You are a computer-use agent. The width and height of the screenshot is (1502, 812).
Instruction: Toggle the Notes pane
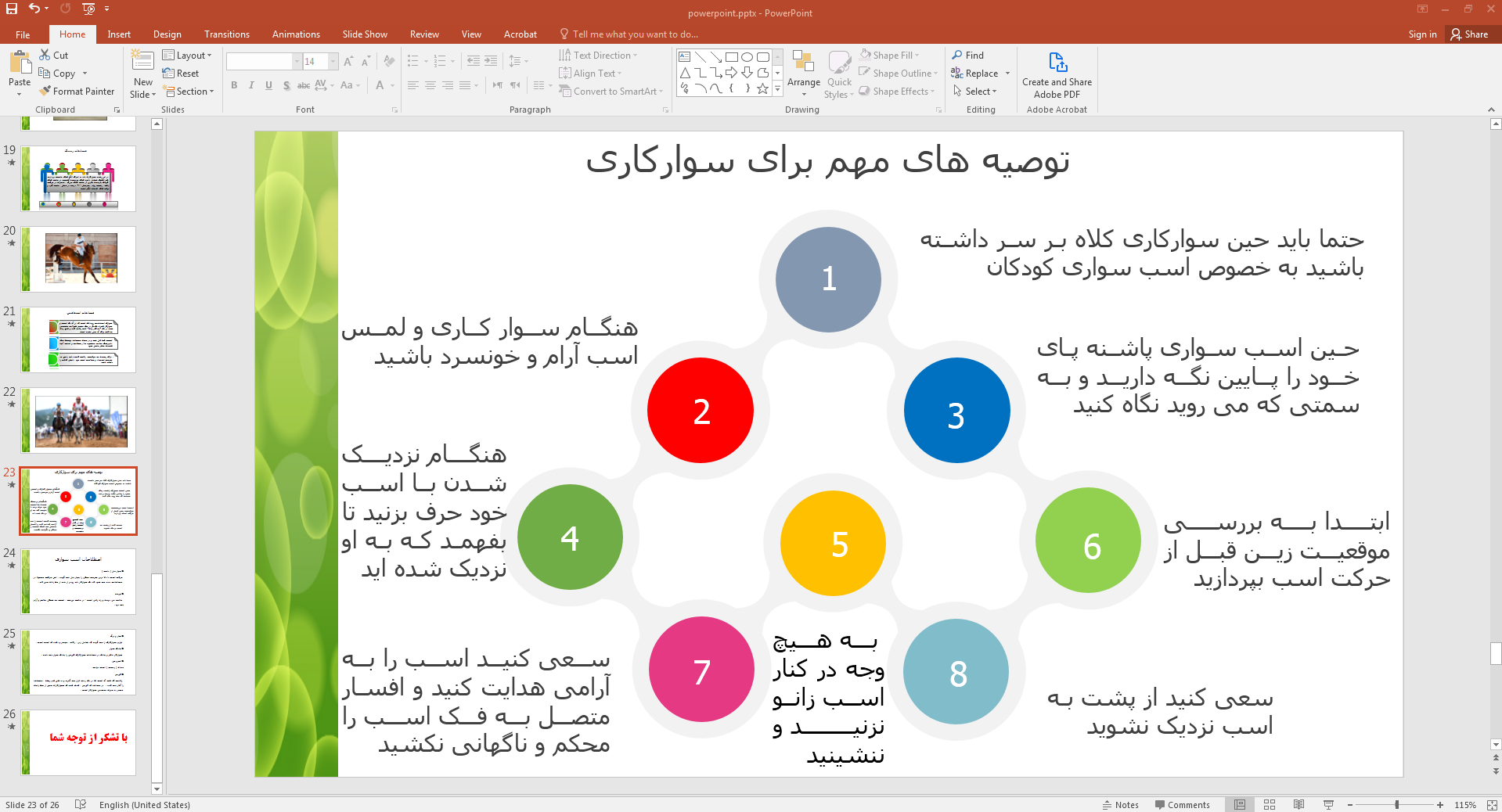[1120, 805]
